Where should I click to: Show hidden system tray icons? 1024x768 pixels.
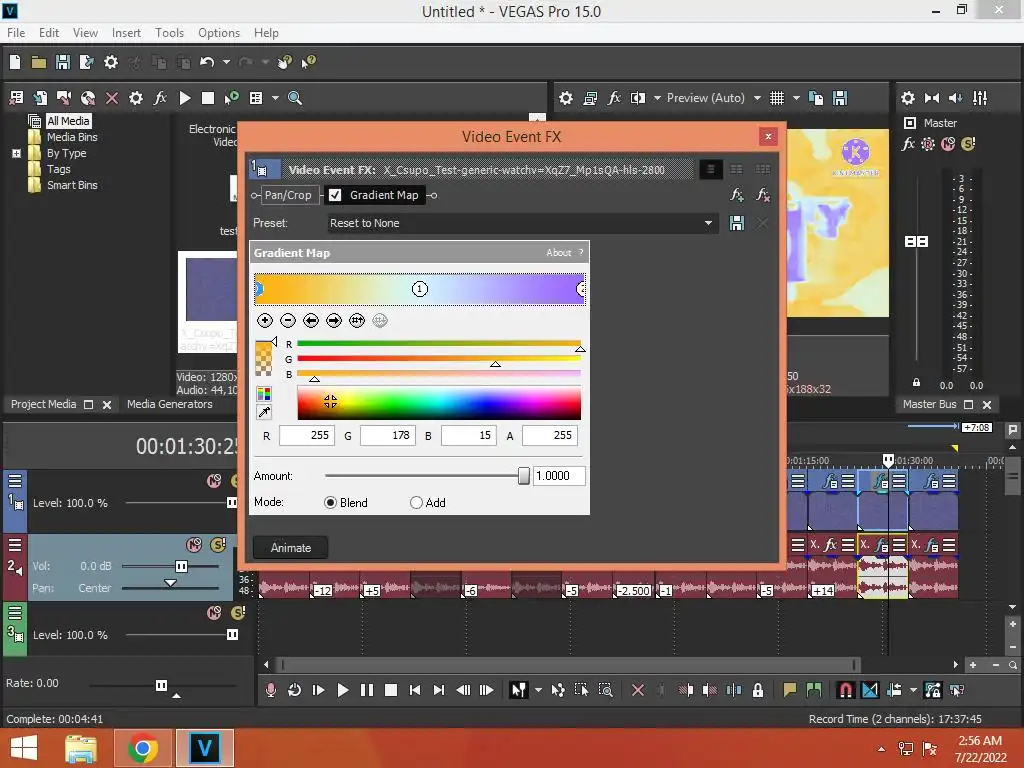[882, 749]
